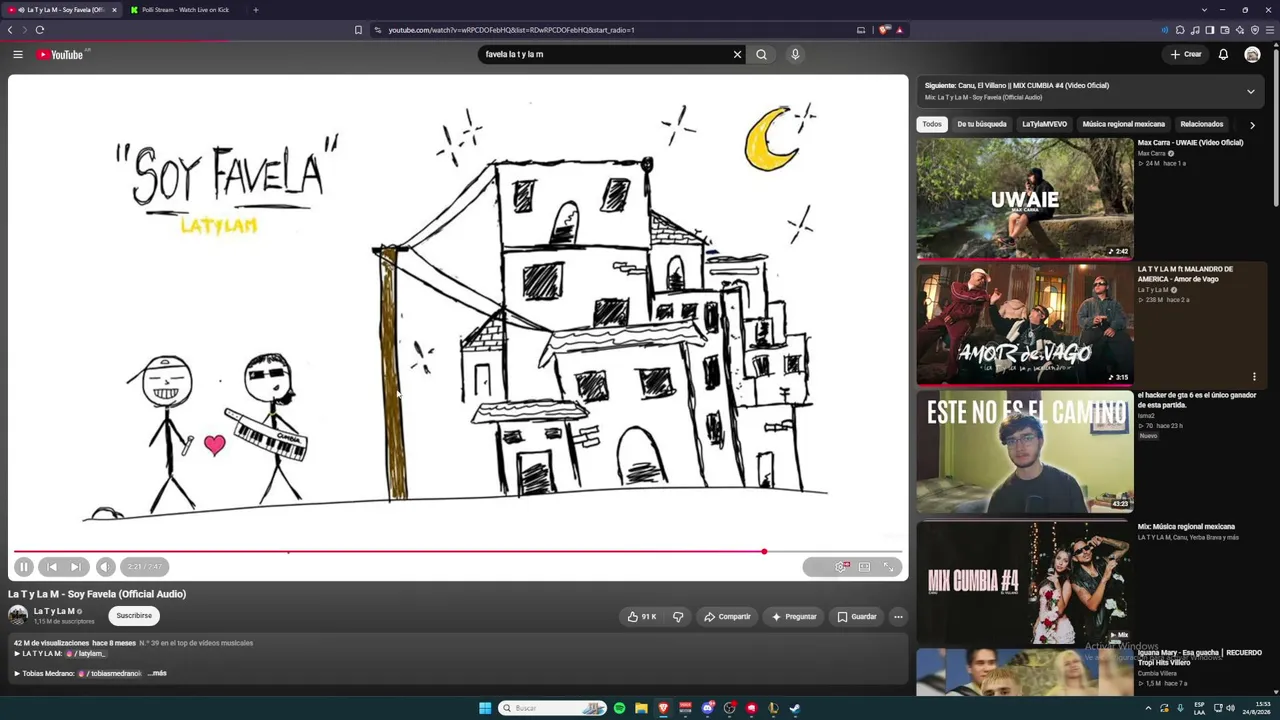Select the Todos filter chip

pyautogui.click(x=932, y=124)
